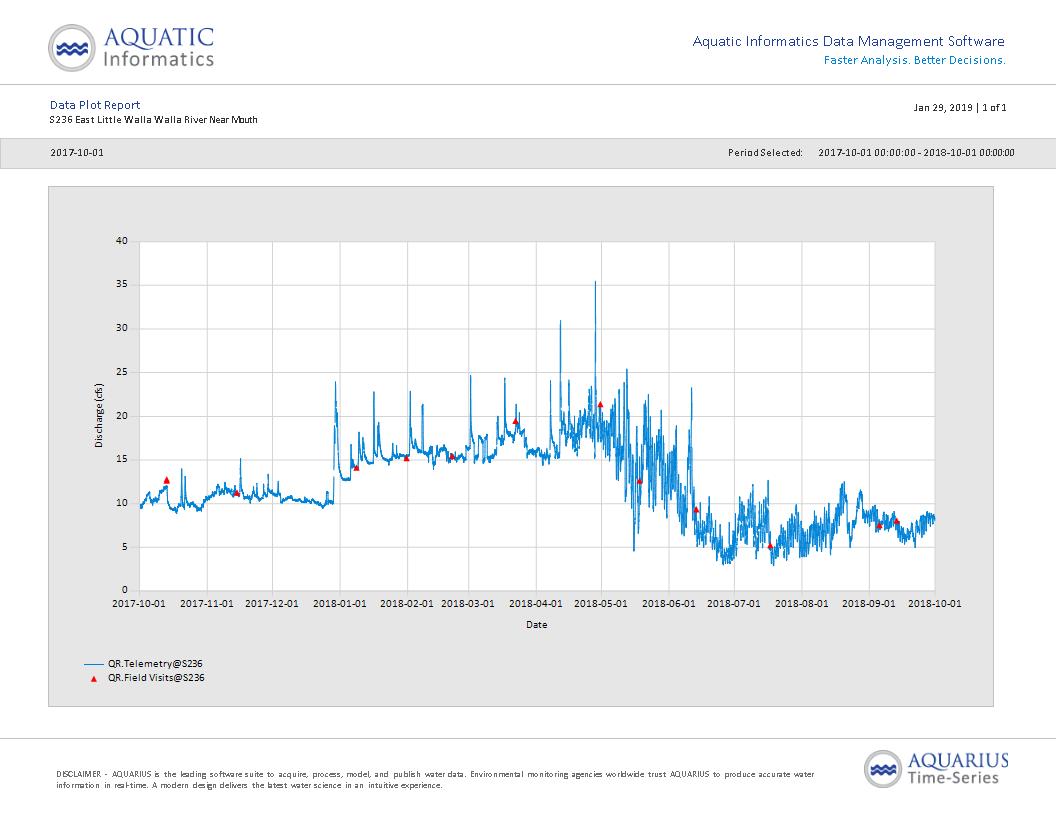This screenshot has width=1056, height=816.
Task: Click the 2018-07-01 x-axis label
Action: coord(734,603)
